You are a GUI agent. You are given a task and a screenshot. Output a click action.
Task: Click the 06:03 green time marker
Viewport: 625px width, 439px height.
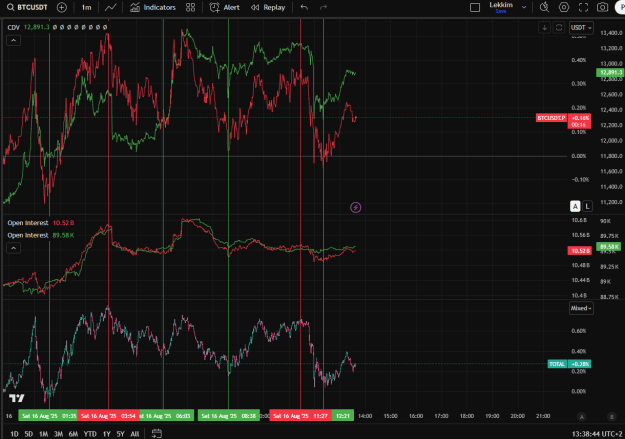pos(166,416)
